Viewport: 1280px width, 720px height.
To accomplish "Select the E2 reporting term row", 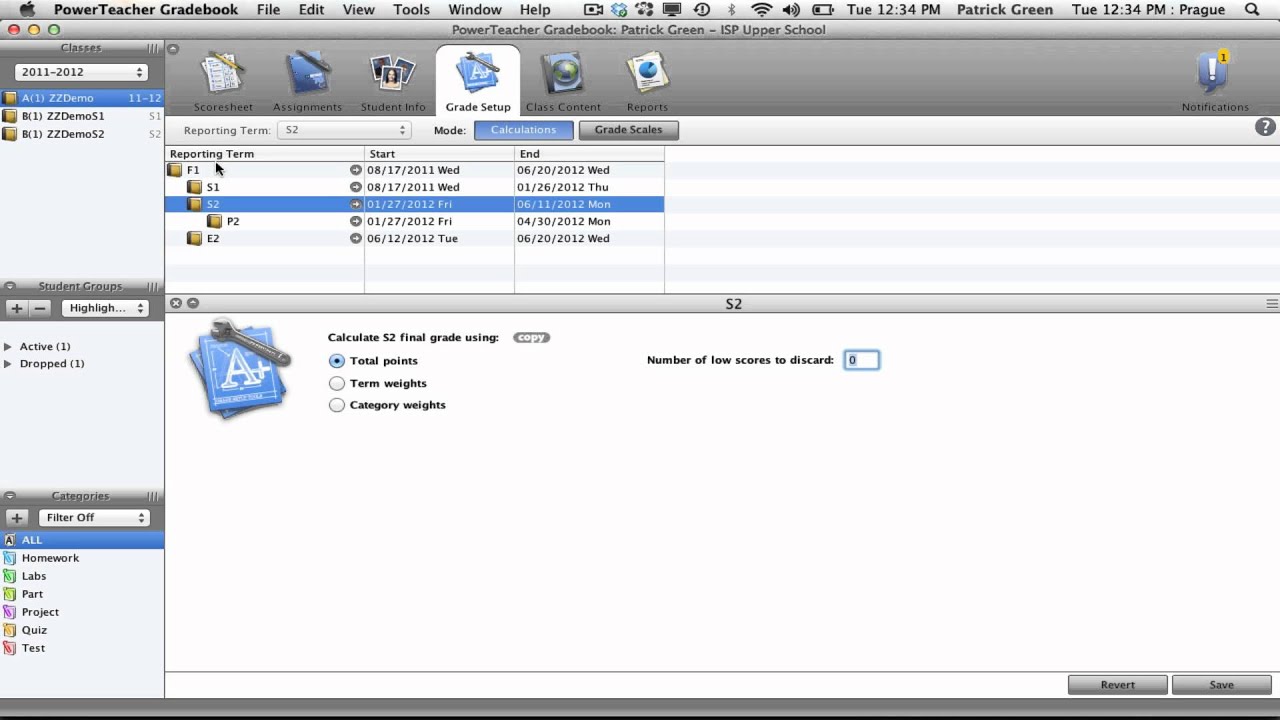I will (x=414, y=238).
